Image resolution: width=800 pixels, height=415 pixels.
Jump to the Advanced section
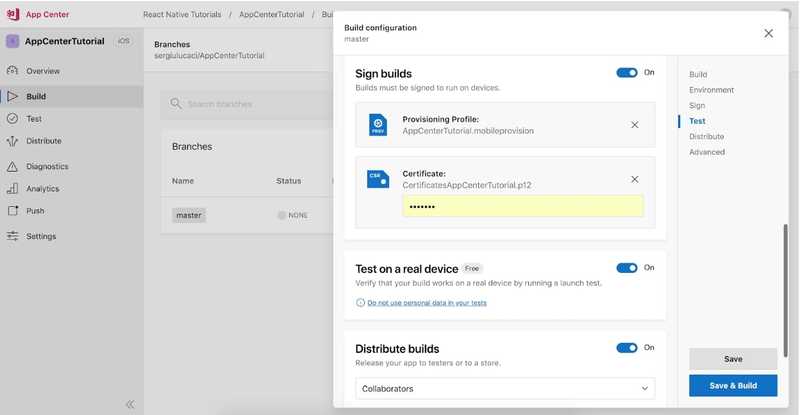(707, 152)
